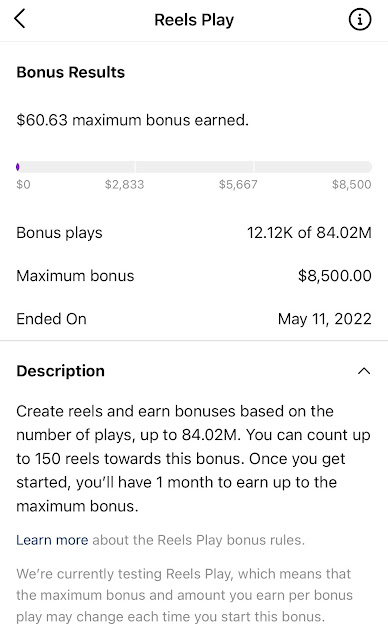Click the purple progress indicator on bonus bar
Image resolution: width=388 pixels, height=640 pixels.
coord(18,167)
